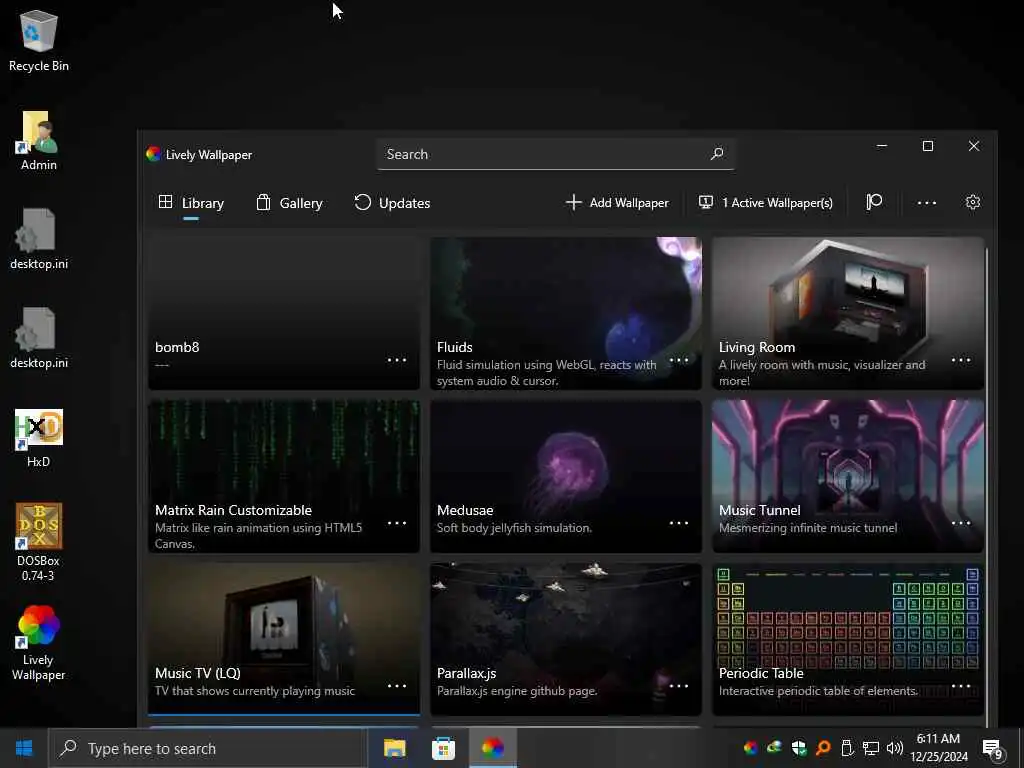Image resolution: width=1024 pixels, height=768 pixels.
Task: Open options for Periodic Table wallpaper
Action: (x=961, y=686)
